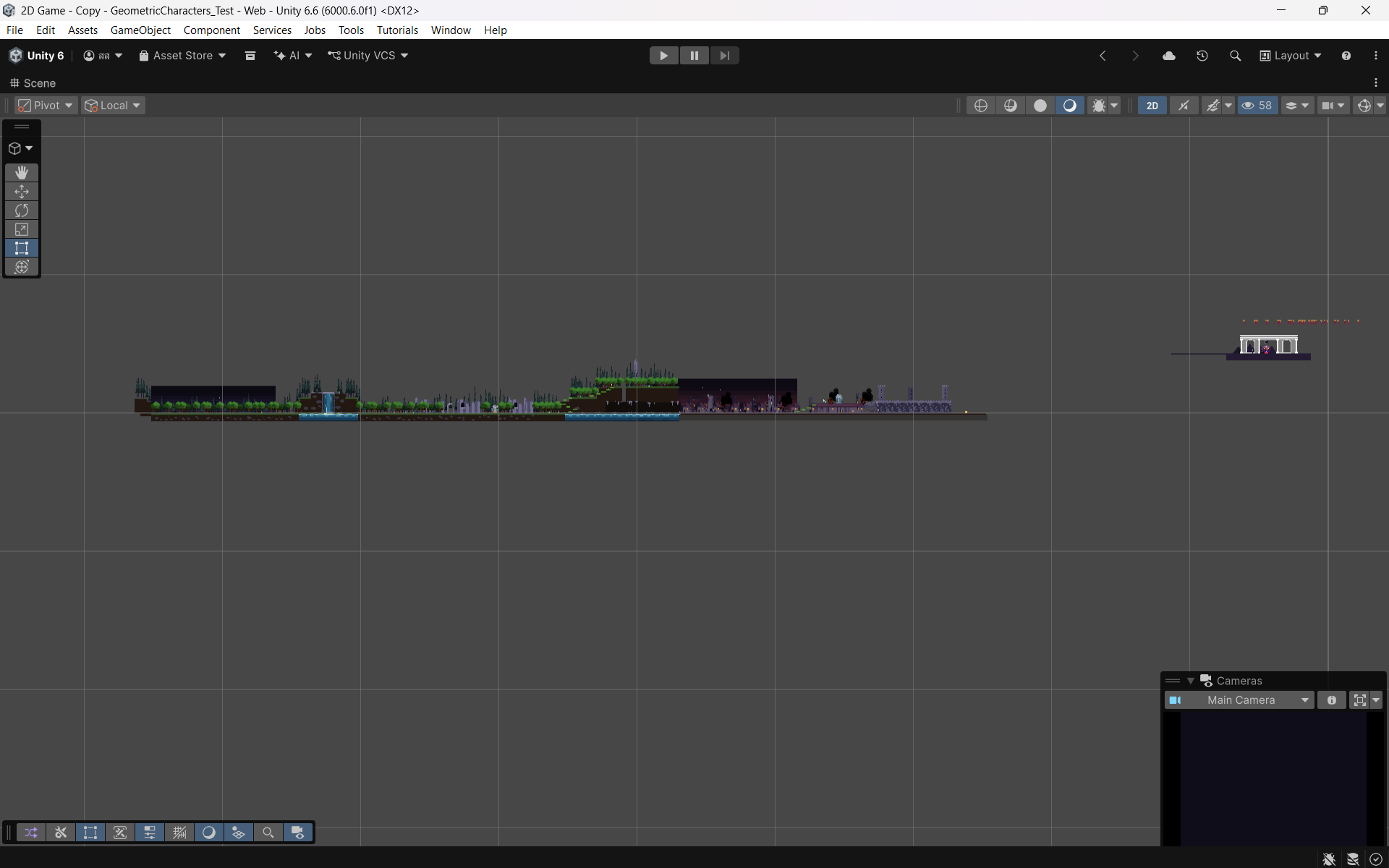Viewport: 1389px width, 868px height.
Task: Open the Tutorials menu
Action: coord(397,30)
